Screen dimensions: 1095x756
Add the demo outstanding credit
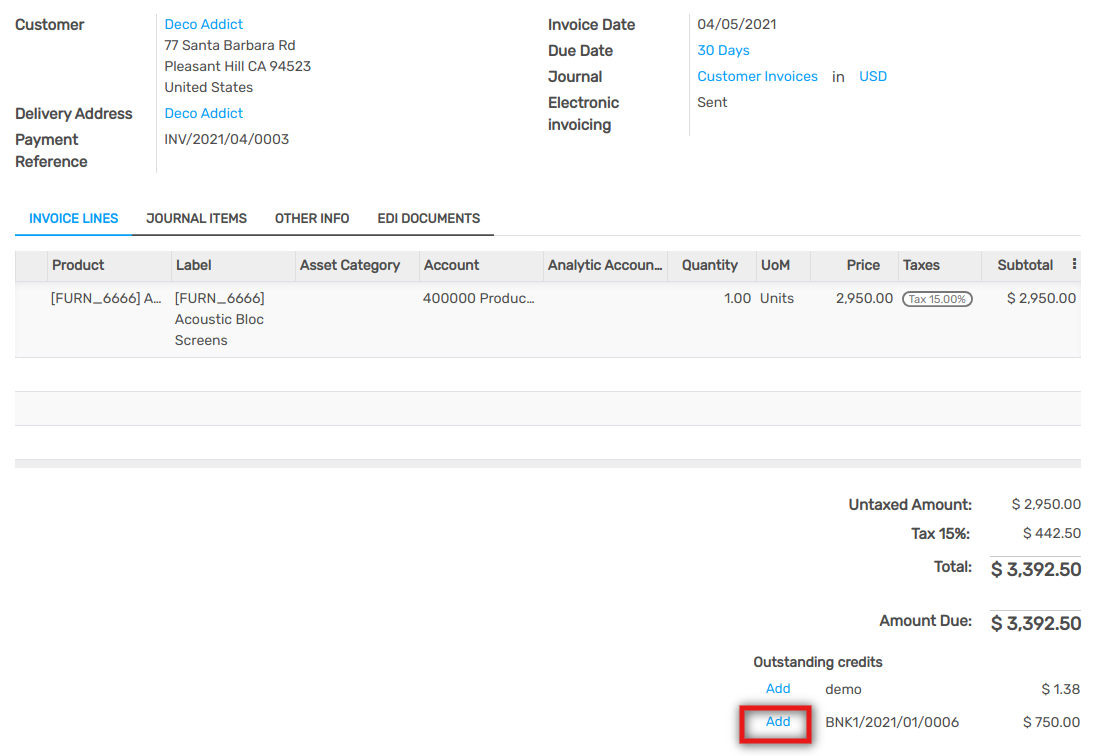click(778, 689)
